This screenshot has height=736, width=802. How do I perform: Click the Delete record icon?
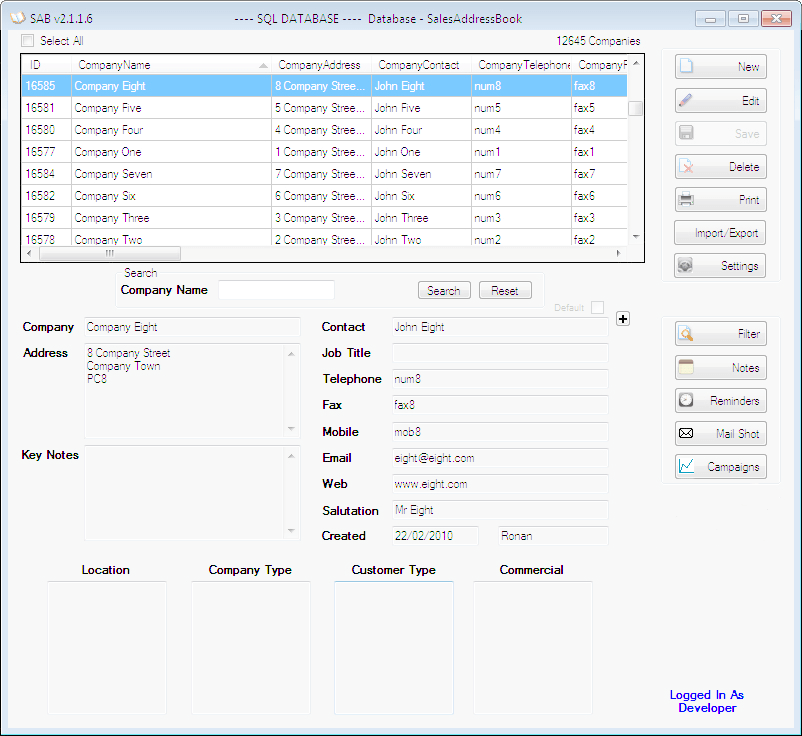point(686,167)
